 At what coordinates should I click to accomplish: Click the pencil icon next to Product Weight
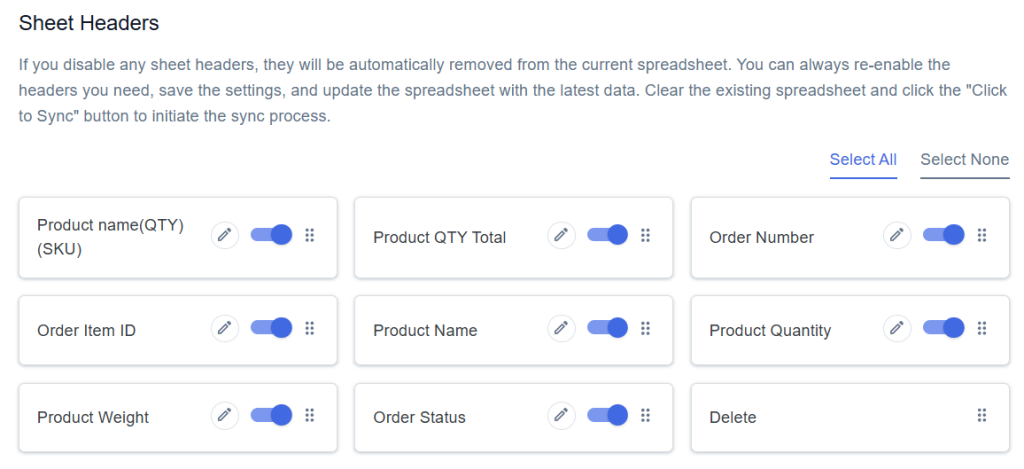pos(225,415)
